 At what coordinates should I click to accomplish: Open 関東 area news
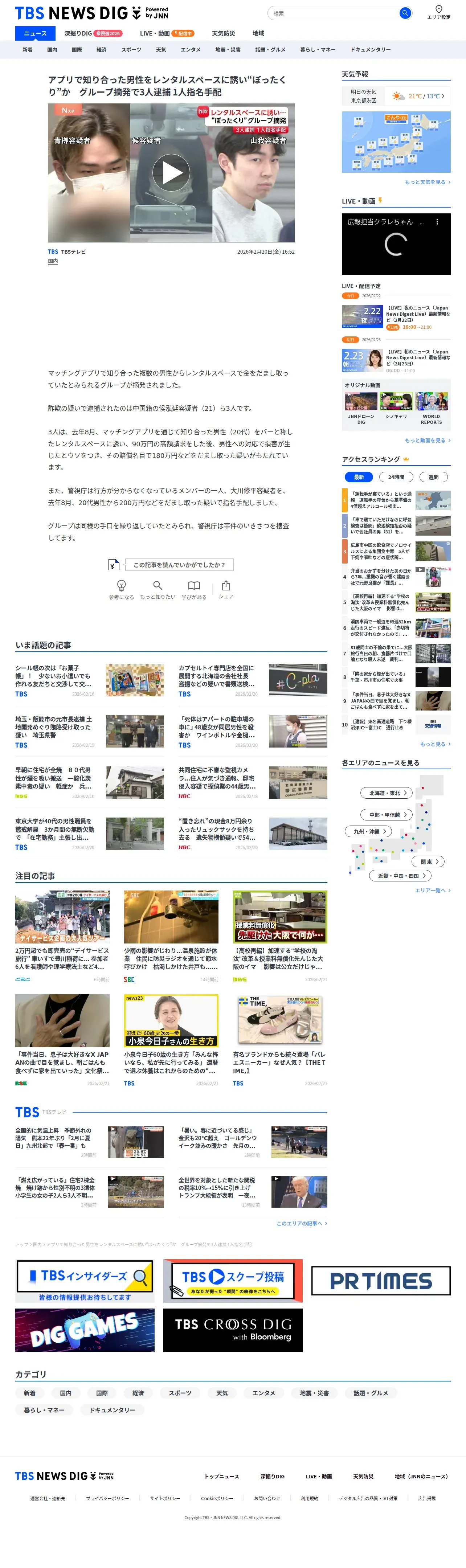tap(428, 861)
